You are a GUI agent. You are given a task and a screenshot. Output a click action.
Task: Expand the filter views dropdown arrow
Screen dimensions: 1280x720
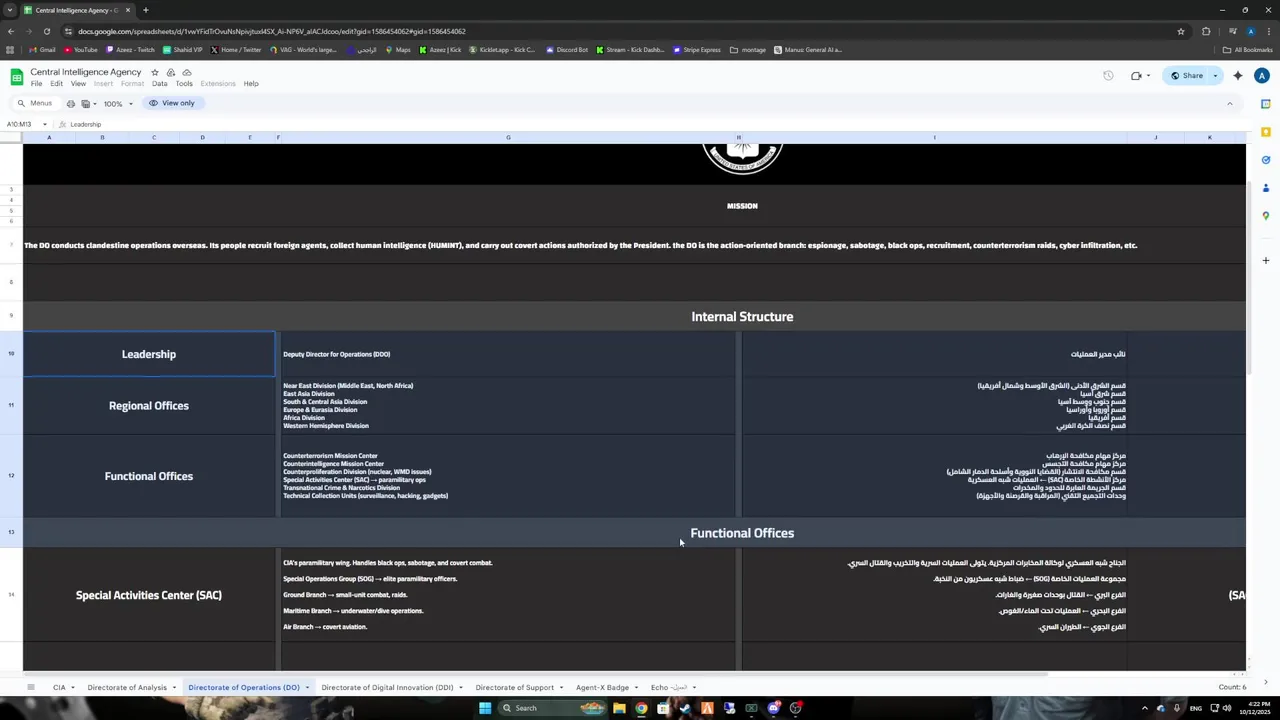(x=96, y=104)
